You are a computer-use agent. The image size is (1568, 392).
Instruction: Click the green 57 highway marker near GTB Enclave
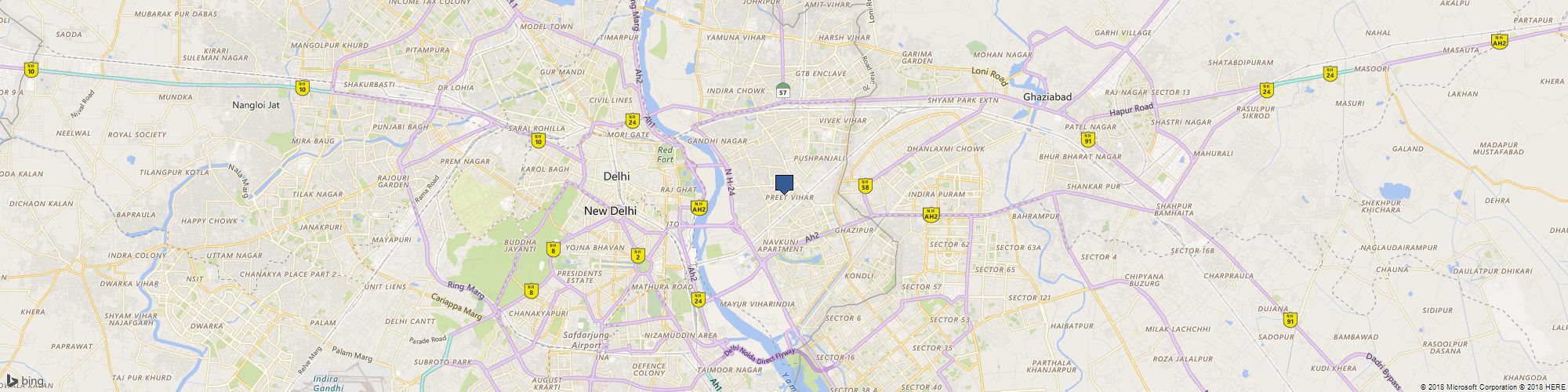(782, 89)
